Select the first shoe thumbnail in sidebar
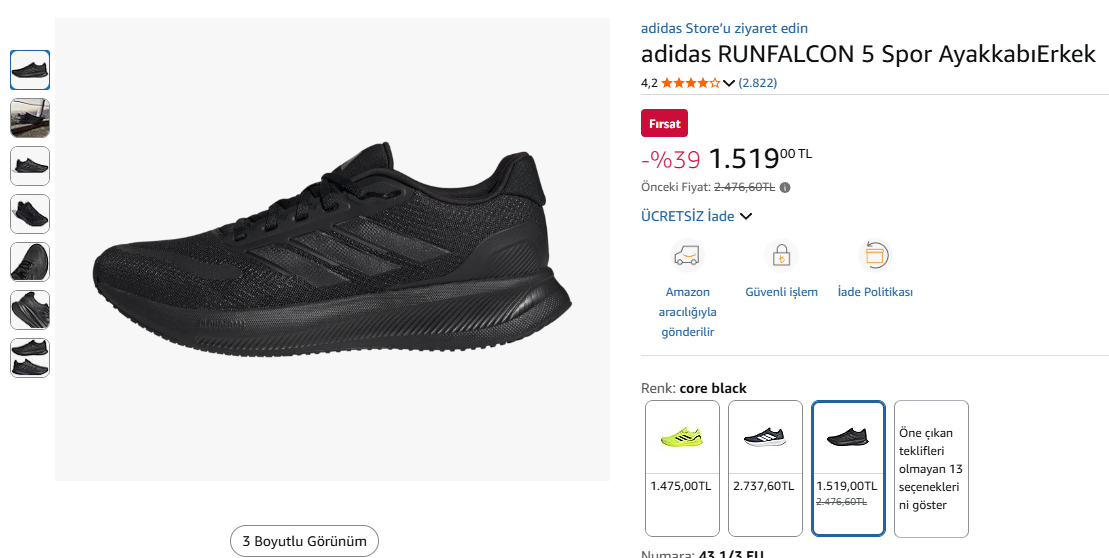1109x558 pixels. pyautogui.click(x=30, y=70)
